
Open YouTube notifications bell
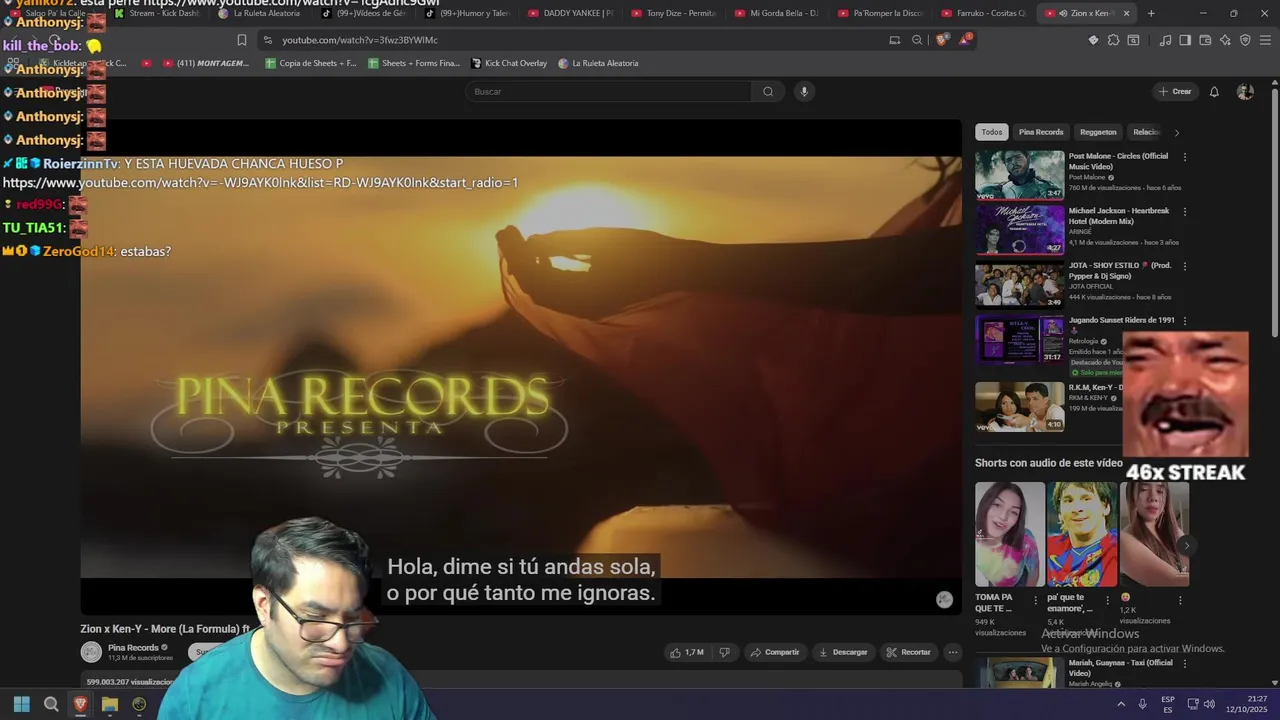click(x=1214, y=91)
